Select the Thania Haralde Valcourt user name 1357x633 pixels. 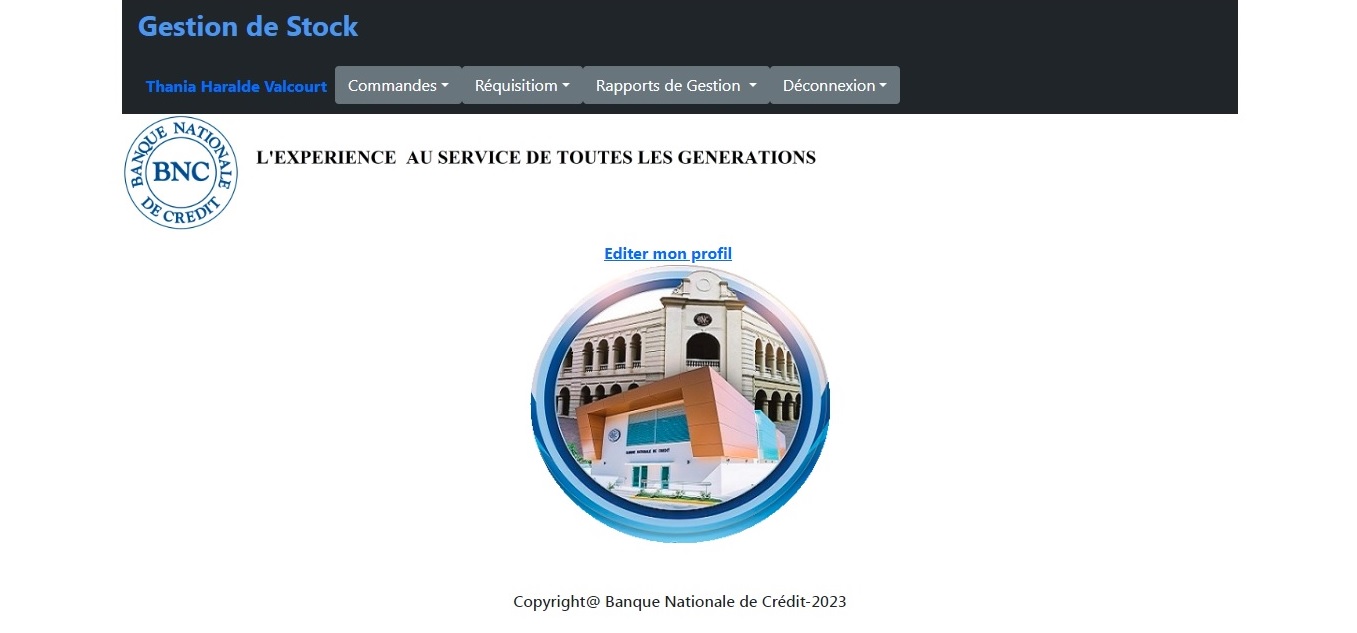pos(236,86)
